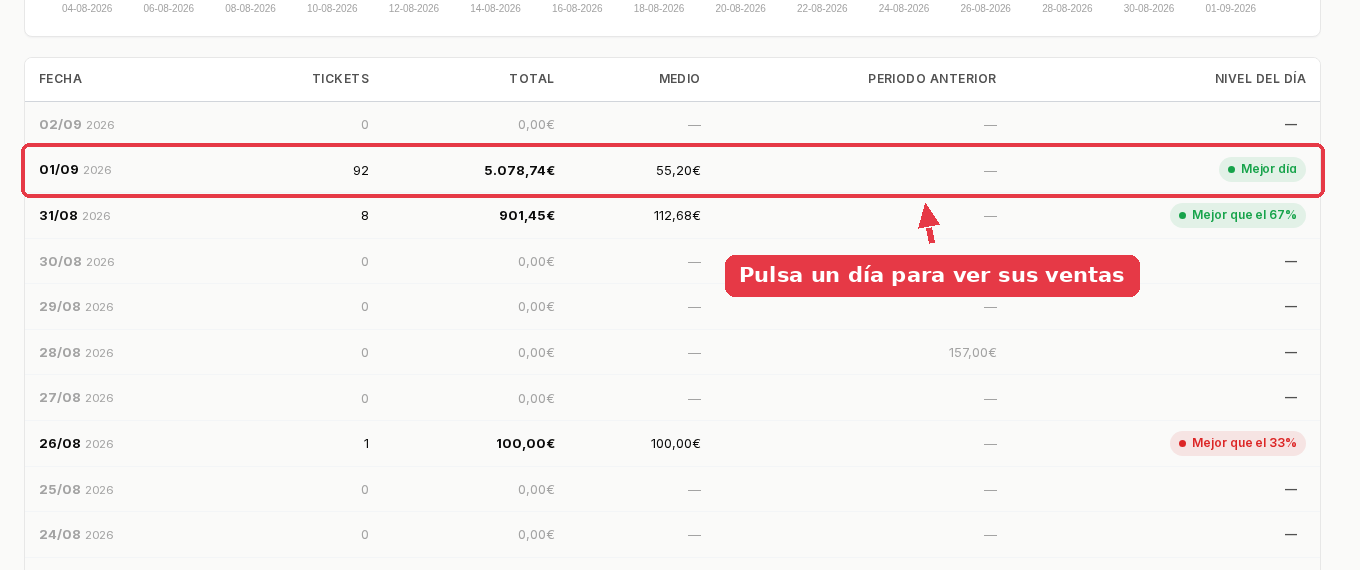Click the 112,68€ average value
Viewport: 1360px width, 570px height.
click(x=677, y=216)
